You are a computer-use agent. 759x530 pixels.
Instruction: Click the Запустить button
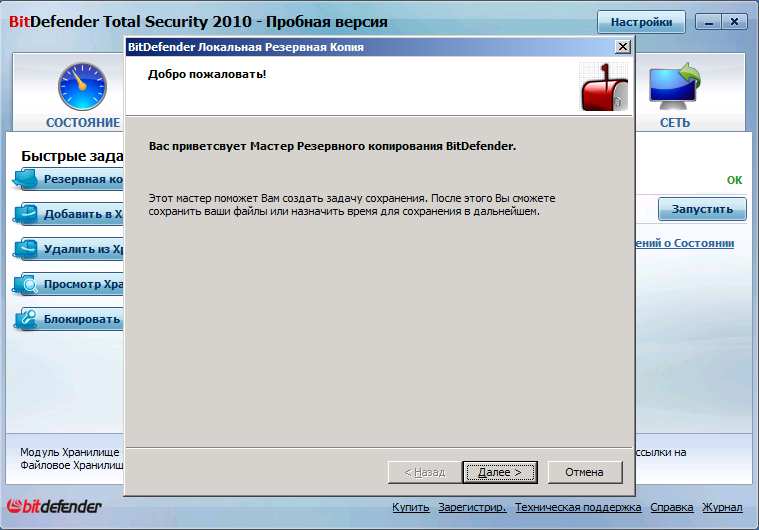pos(702,209)
